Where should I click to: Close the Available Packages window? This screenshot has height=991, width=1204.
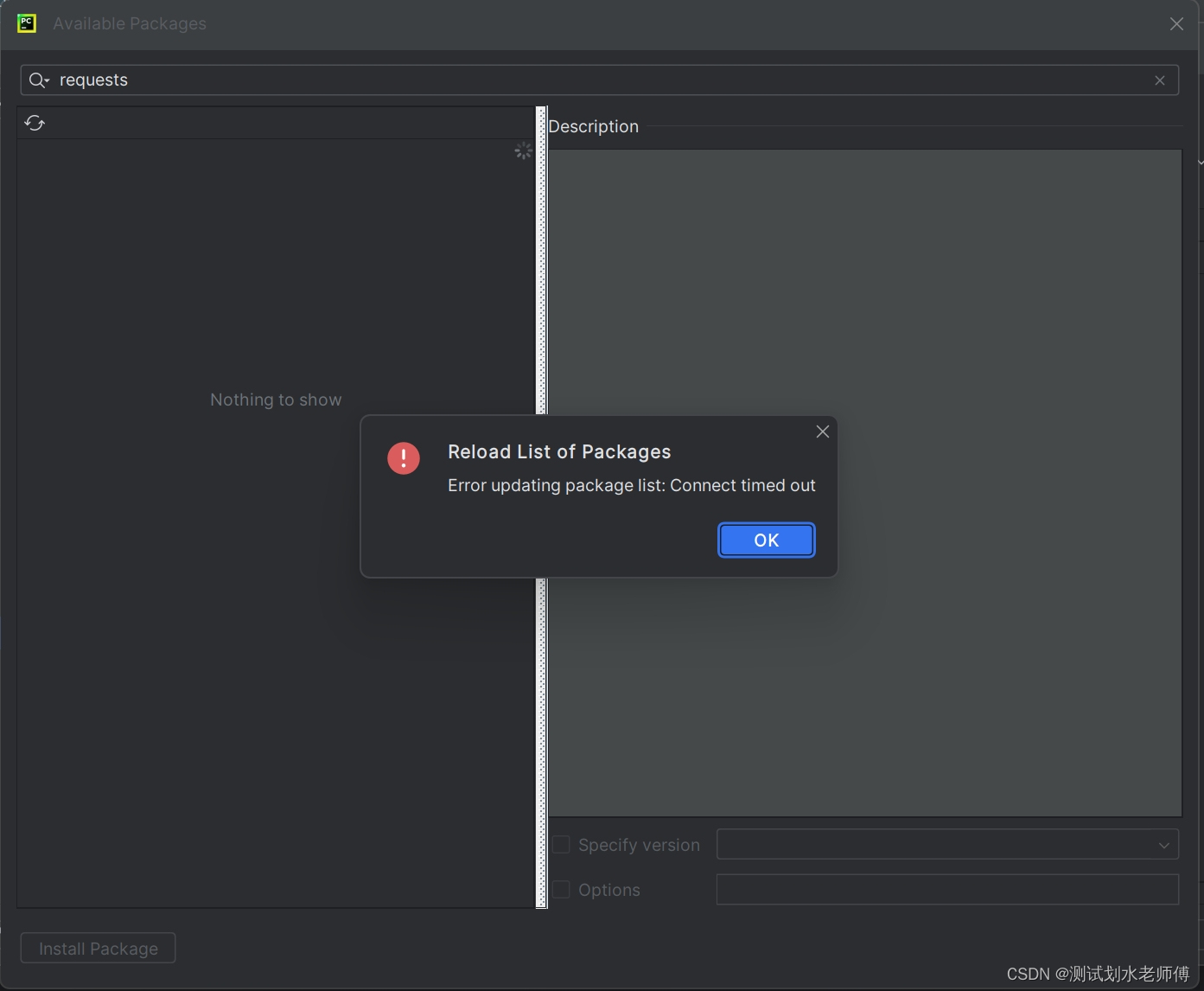click(1176, 24)
